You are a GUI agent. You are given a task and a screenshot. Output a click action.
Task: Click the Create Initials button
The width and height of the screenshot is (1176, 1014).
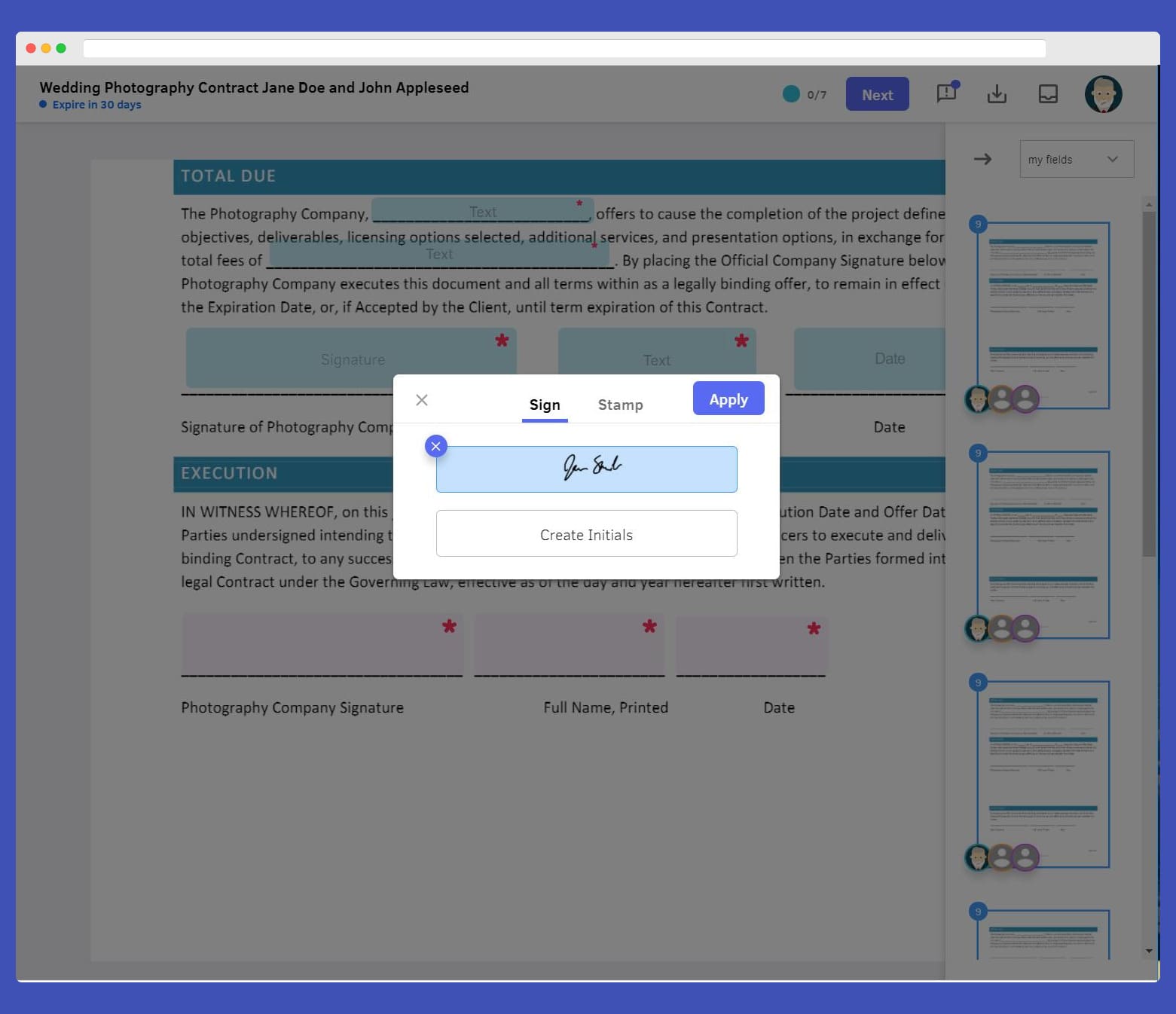point(586,534)
